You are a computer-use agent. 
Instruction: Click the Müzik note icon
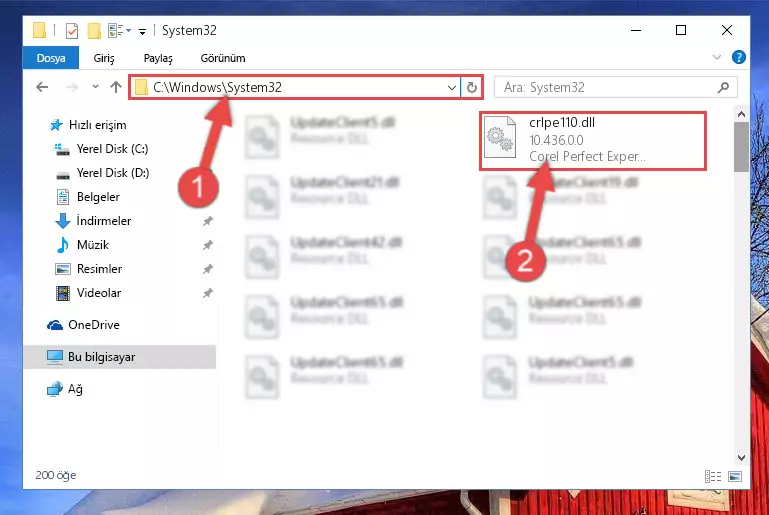[x=63, y=245]
